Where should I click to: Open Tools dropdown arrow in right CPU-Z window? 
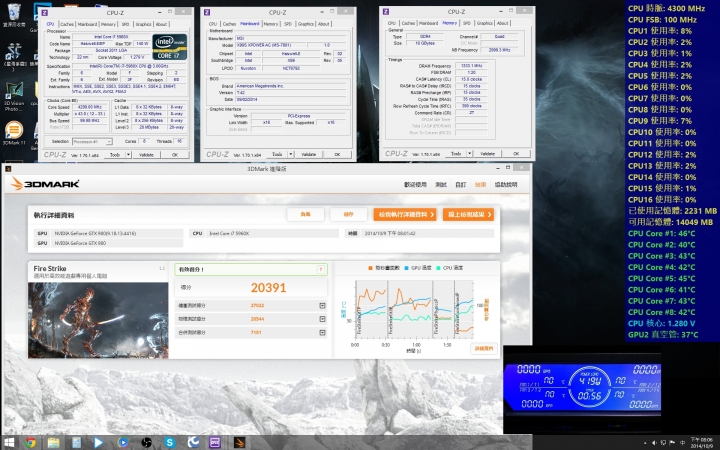[469, 154]
